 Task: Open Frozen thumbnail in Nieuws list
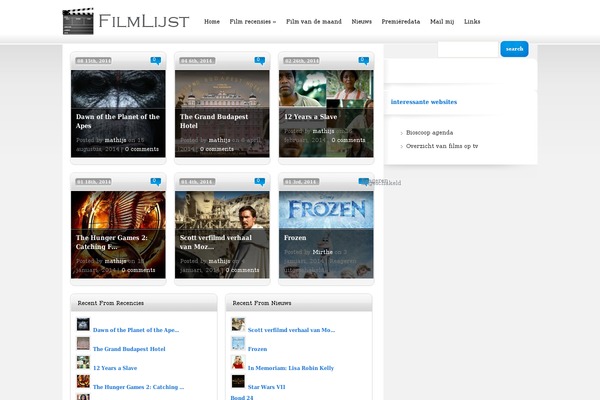point(238,343)
